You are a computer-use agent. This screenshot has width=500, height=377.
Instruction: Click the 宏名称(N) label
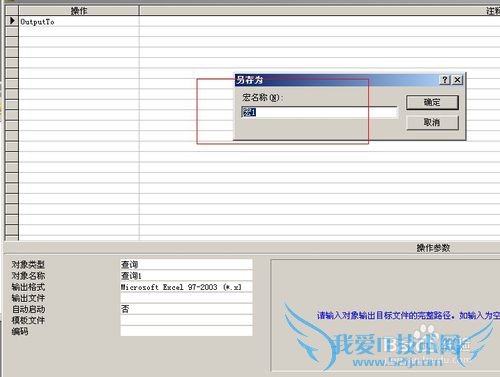tap(262, 97)
